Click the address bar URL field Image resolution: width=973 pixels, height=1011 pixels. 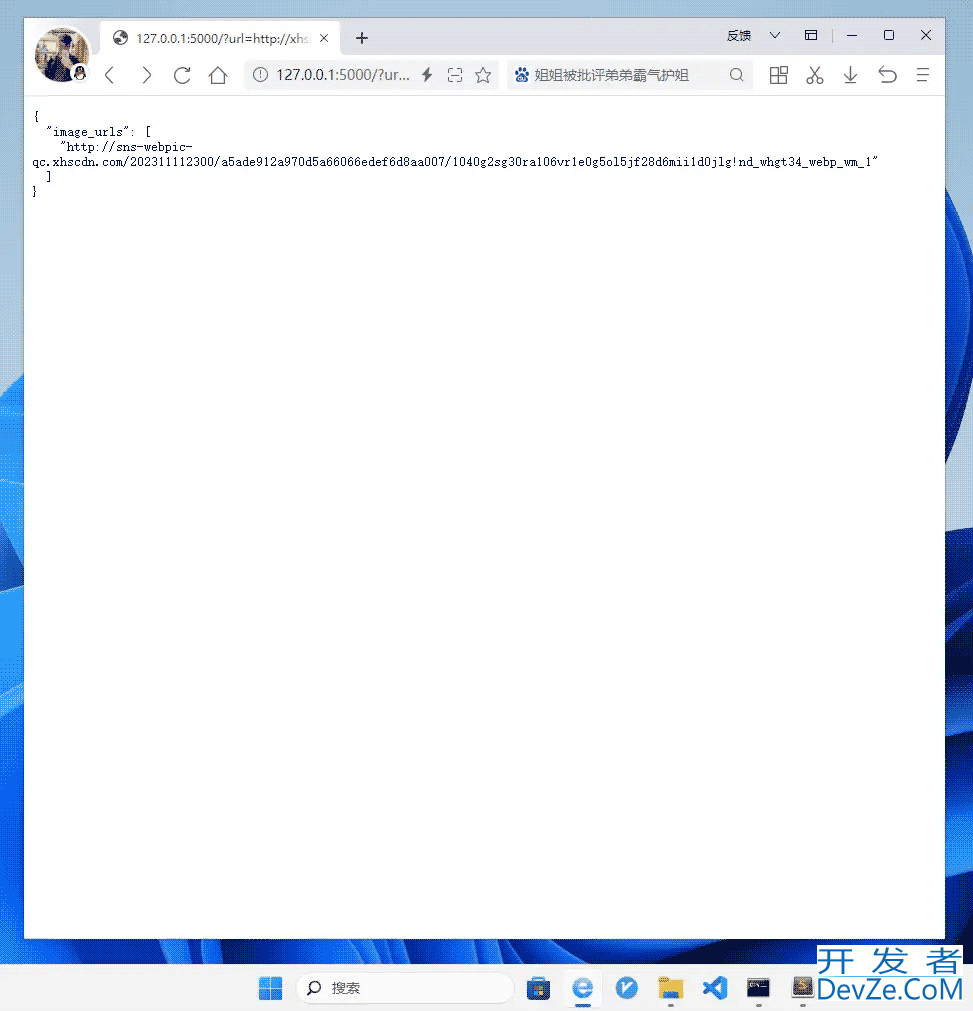[x=342, y=75]
